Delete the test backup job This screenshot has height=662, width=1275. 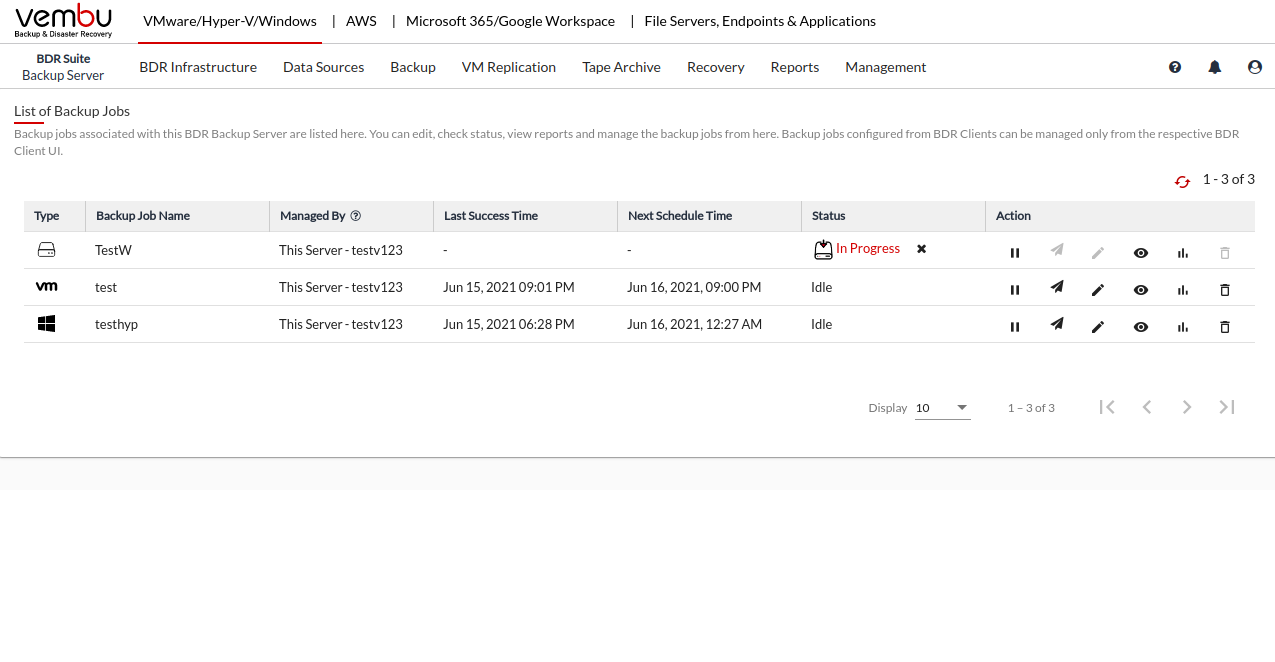coord(1224,290)
